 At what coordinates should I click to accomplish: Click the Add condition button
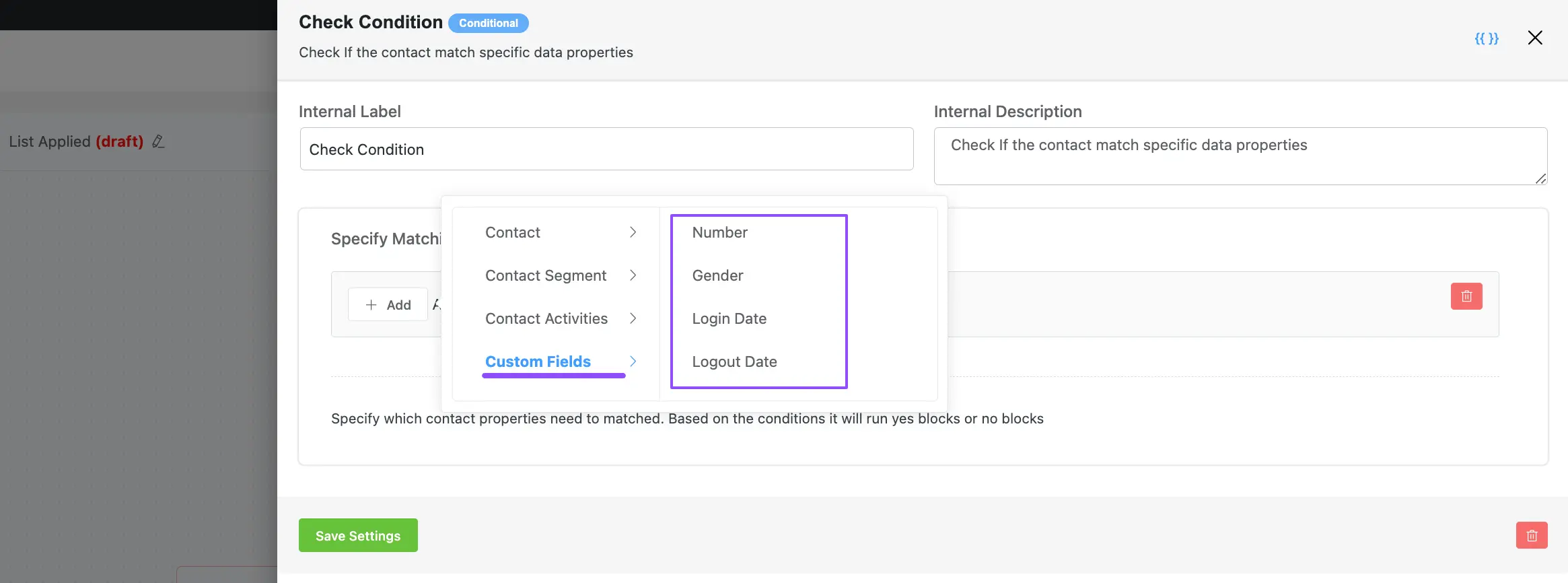coord(388,305)
